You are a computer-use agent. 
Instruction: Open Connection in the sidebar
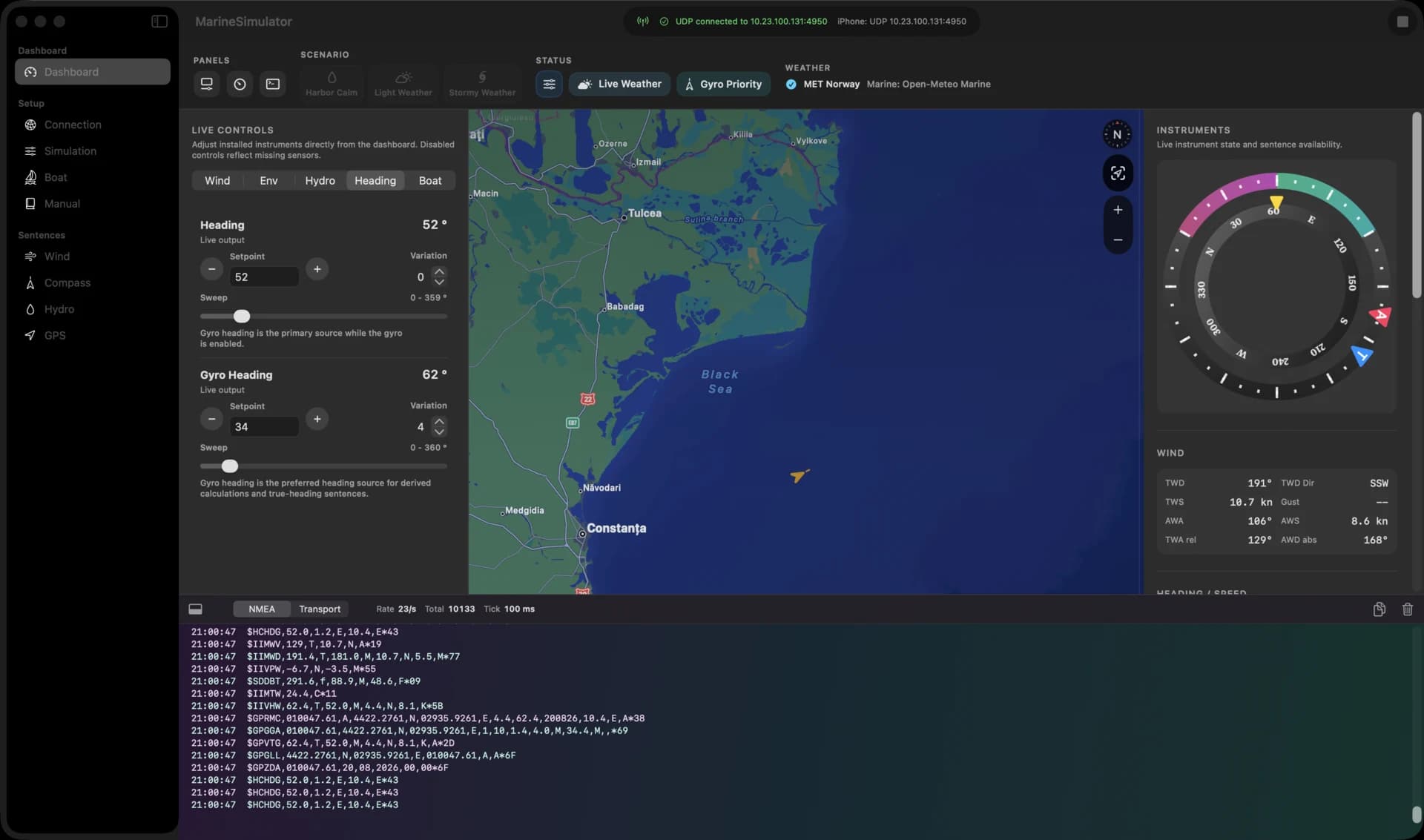pyautogui.click(x=92, y=125)
